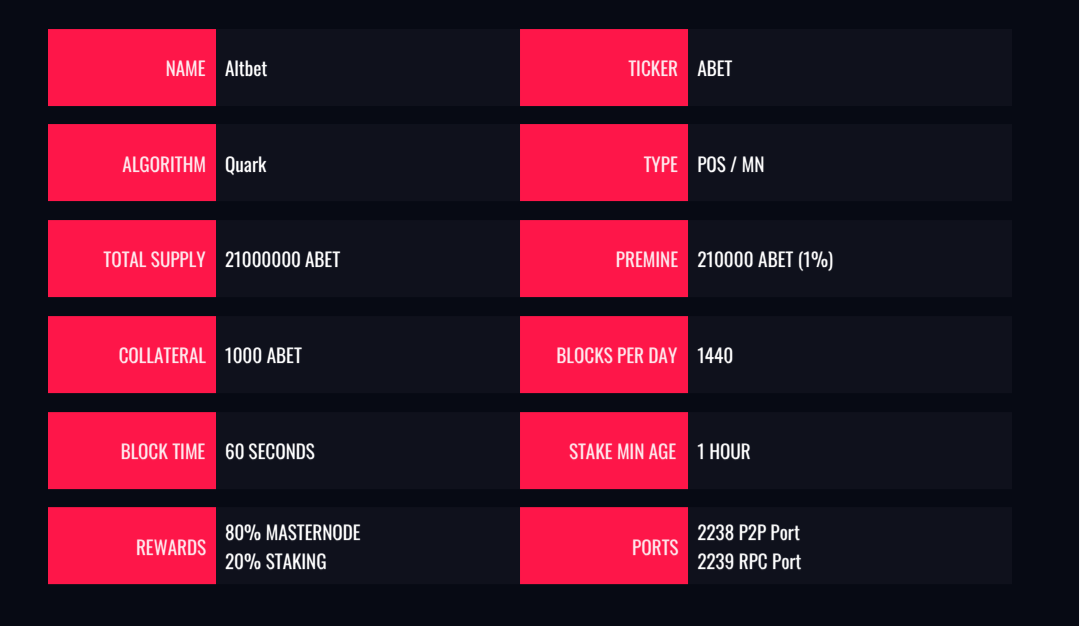Select the 1440 blocks value
Viewport: 1080px width, 626px height.
[x=715, y=355]
